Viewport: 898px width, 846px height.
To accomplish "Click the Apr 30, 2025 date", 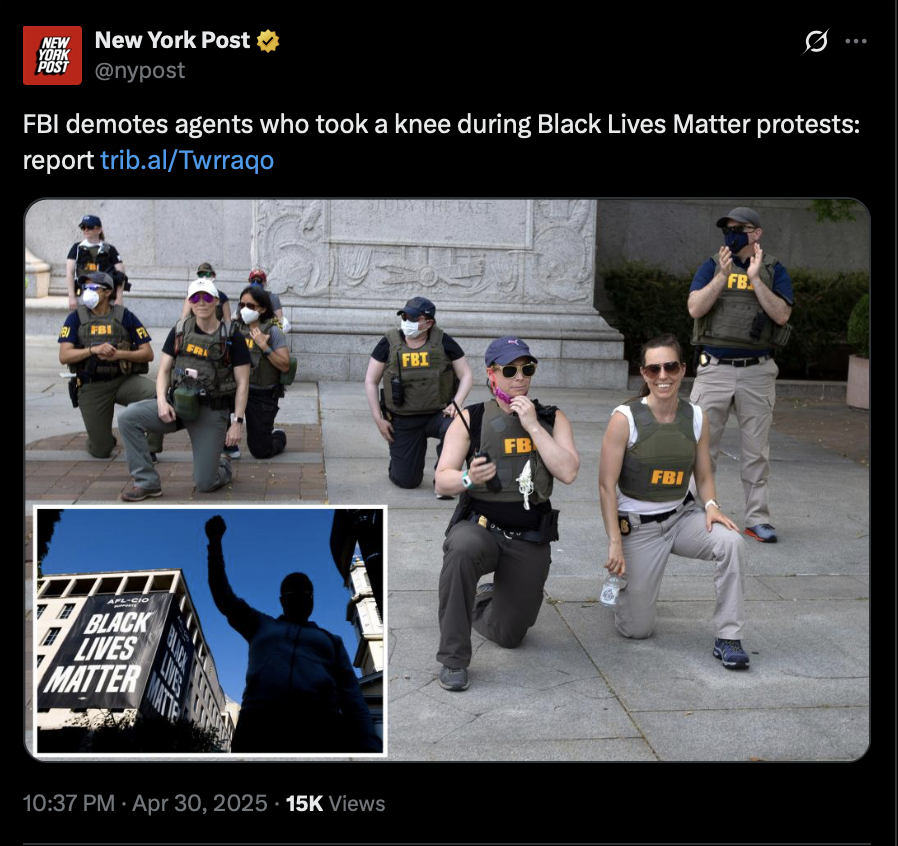I will [x=199, y=803].
